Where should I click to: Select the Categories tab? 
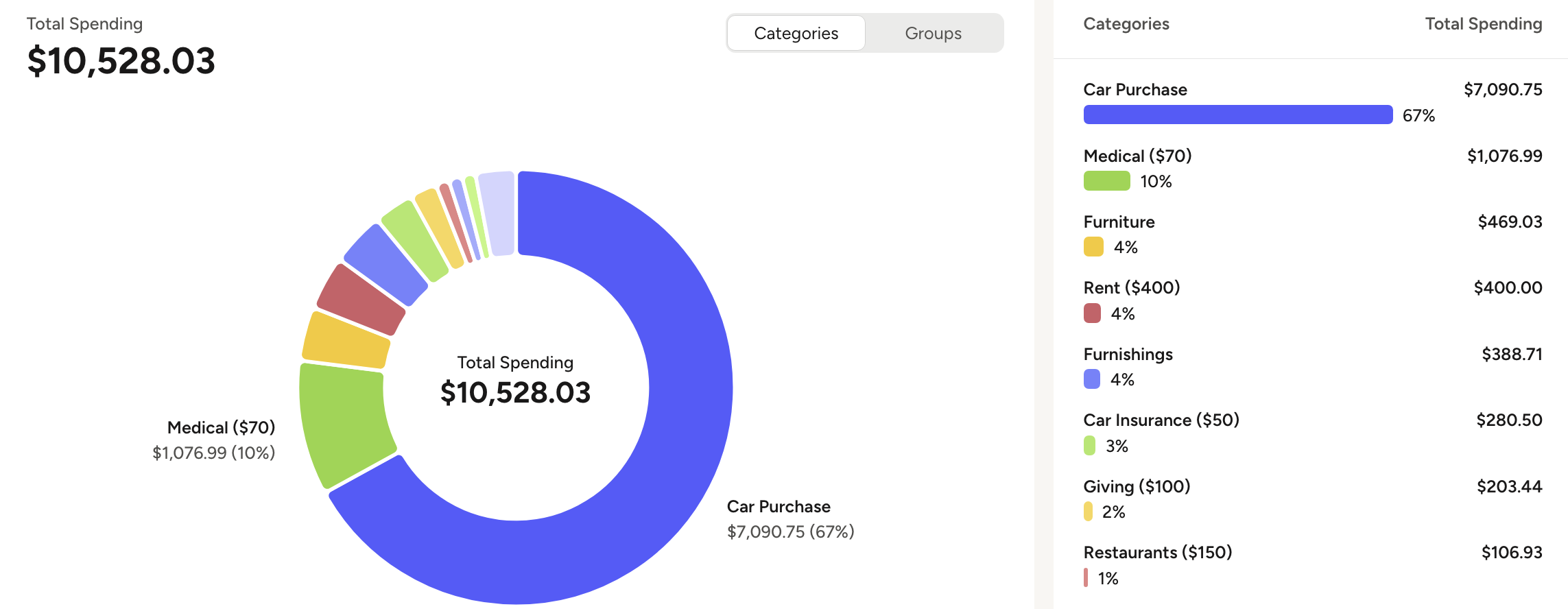796,33
